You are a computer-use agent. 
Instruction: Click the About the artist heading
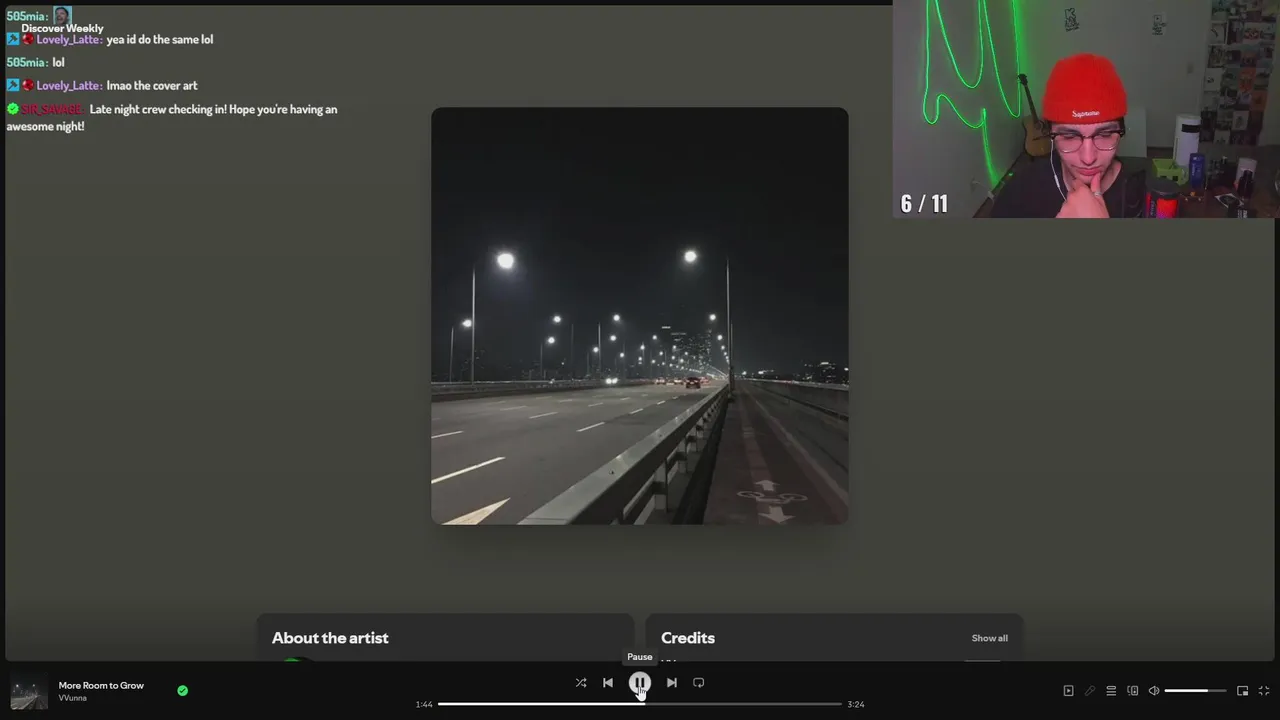tap(330, 638)
